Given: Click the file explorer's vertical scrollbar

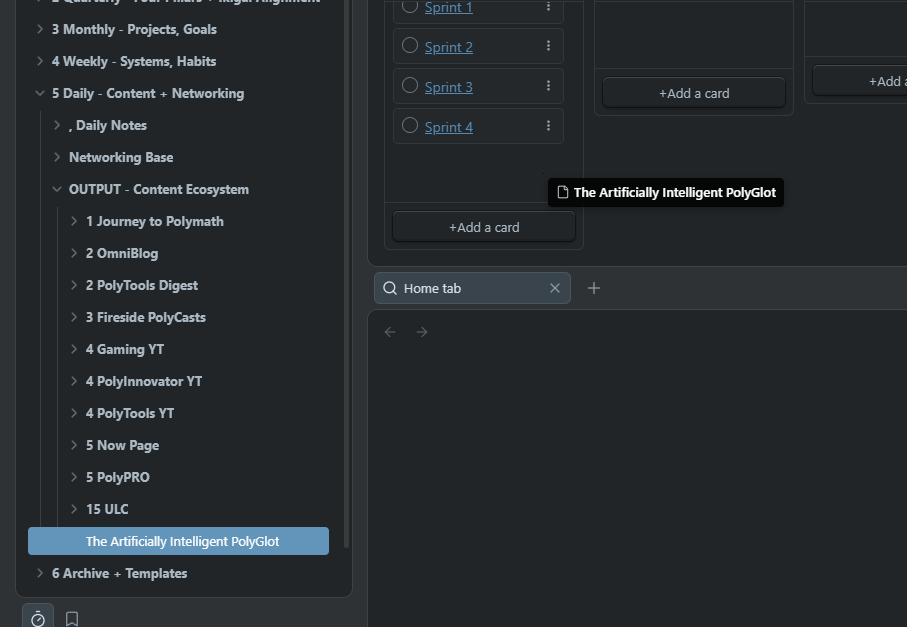Looking at the screenshot, I should point(346,300).
